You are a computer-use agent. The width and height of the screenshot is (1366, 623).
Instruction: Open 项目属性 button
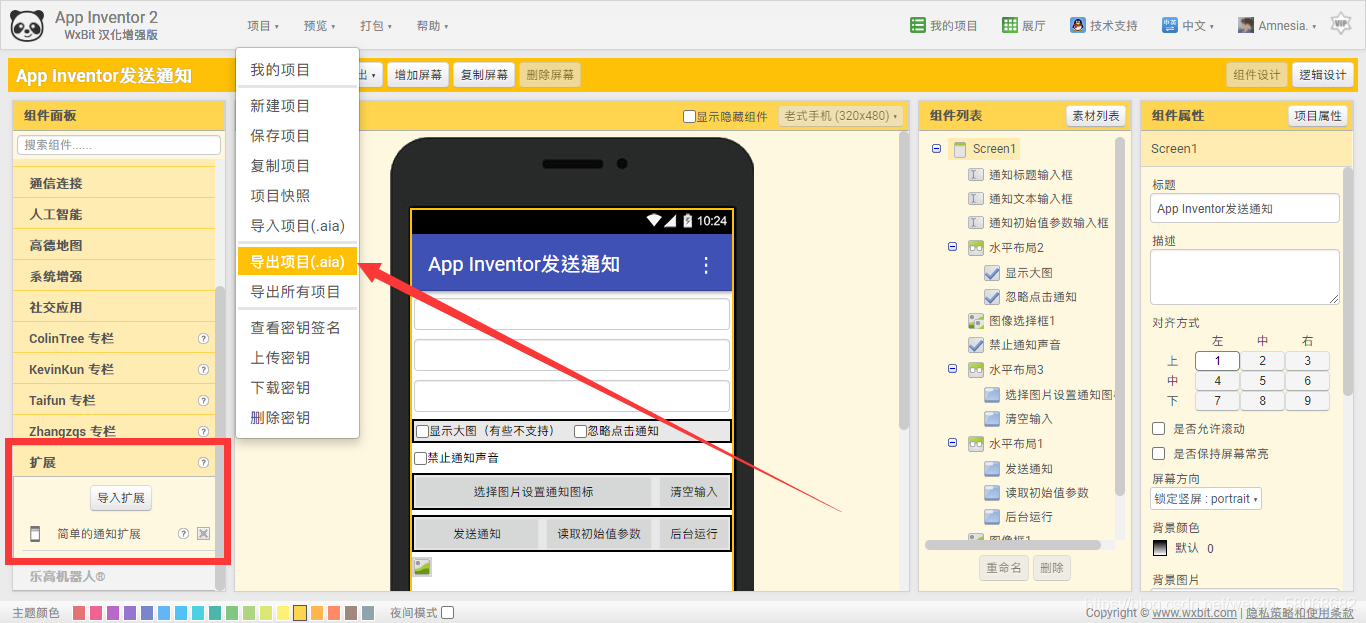tap(1318, 116)
